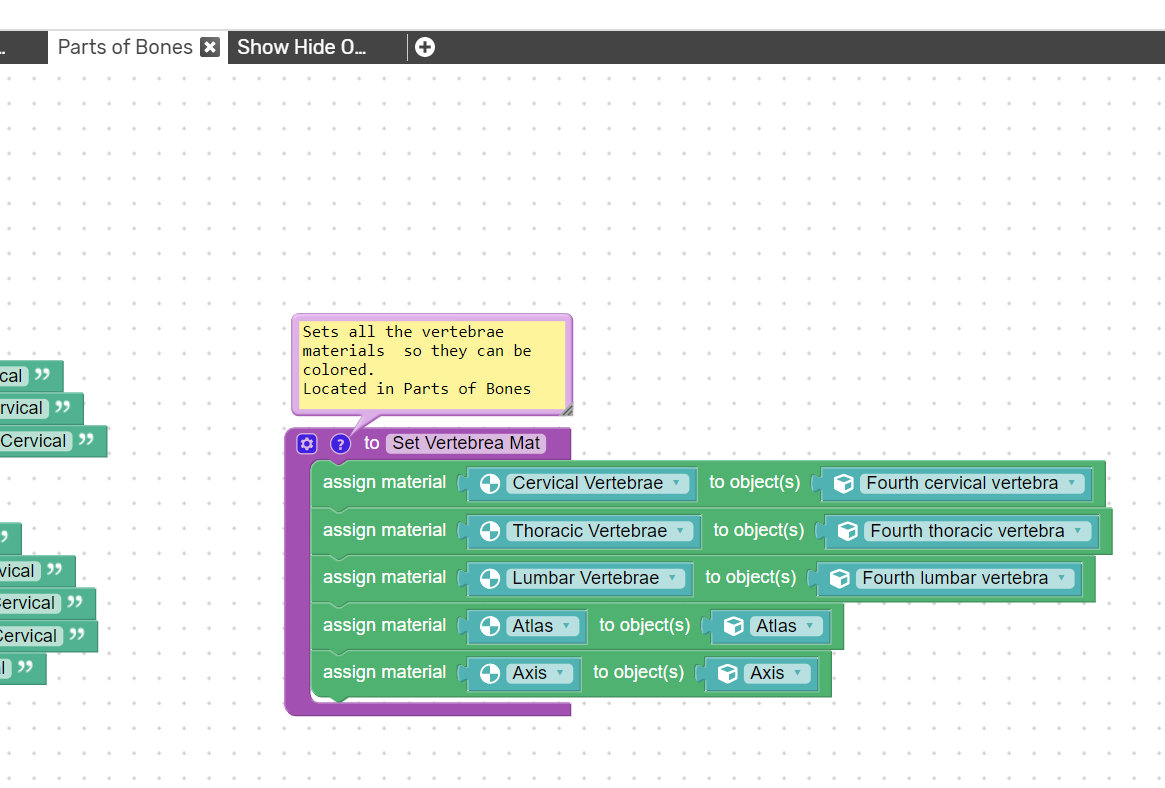Click the Atlas material circle icon
Image resolution: width=1165 pixels, height=788 pixels.
(x=490, y=627)
